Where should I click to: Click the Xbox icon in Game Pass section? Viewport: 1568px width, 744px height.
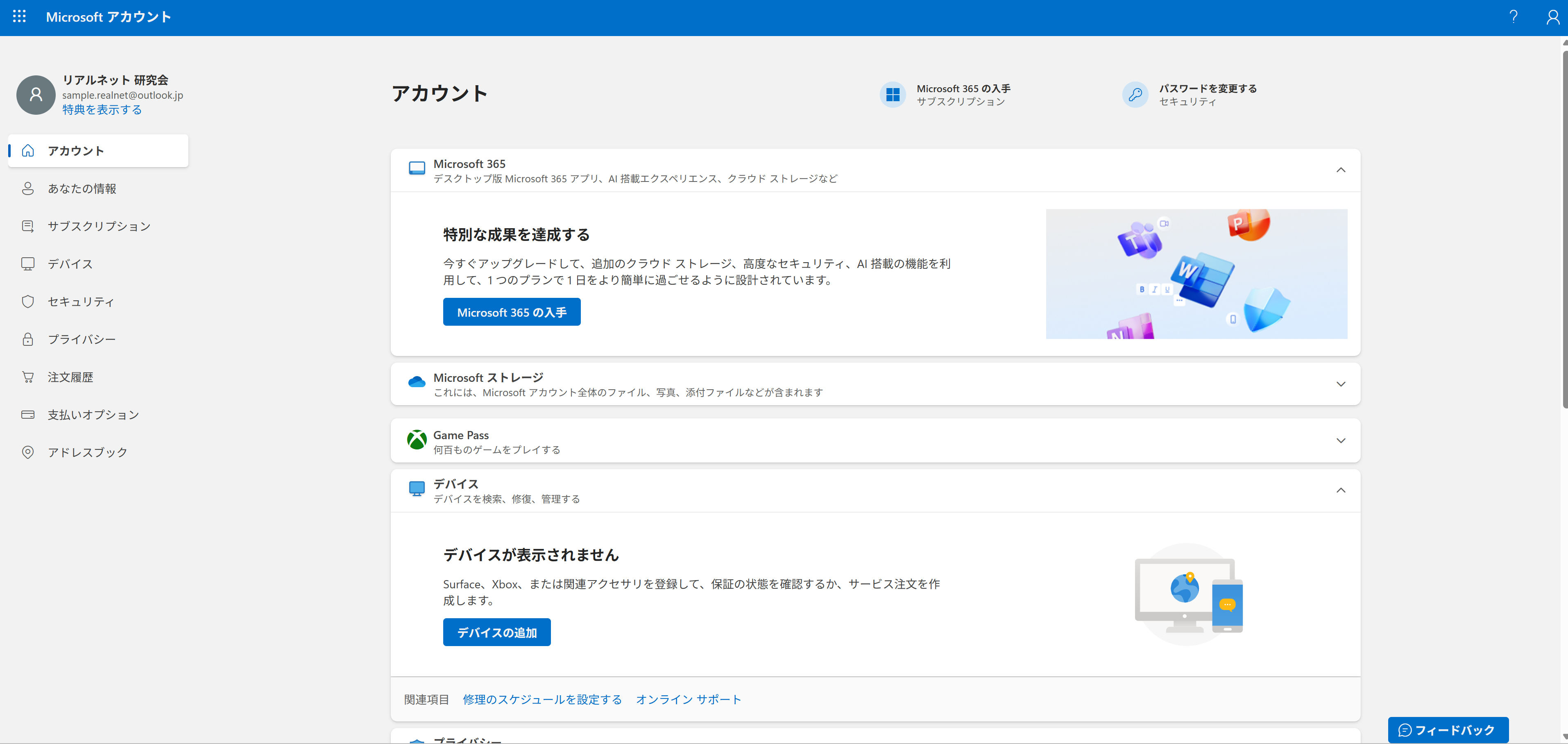point(417,440)
